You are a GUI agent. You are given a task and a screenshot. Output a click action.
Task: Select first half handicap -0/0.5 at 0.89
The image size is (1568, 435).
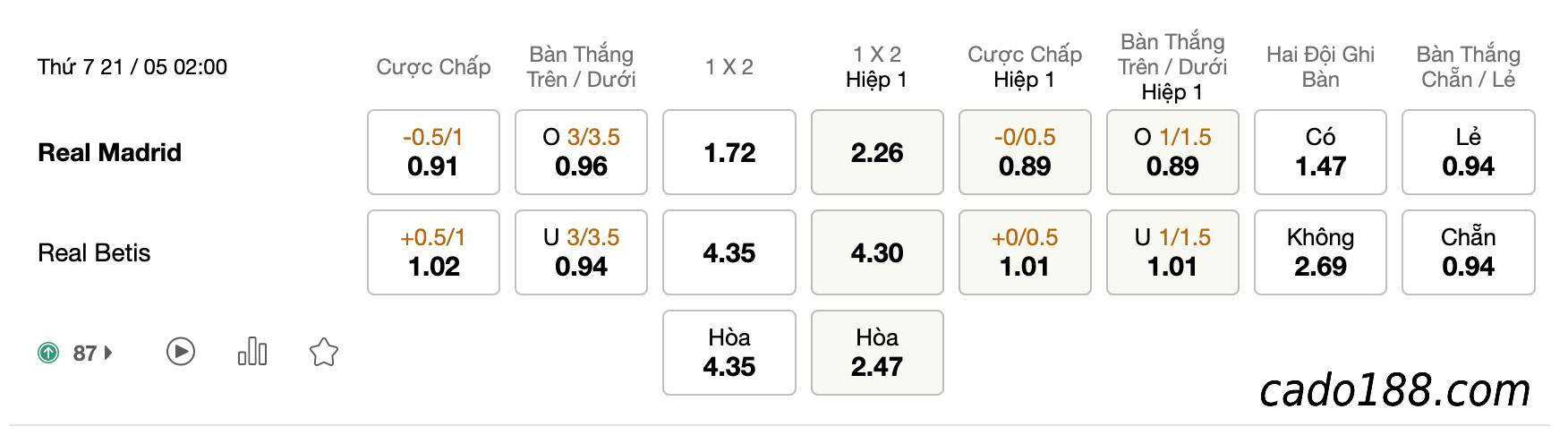click(x=1025, y=152)
